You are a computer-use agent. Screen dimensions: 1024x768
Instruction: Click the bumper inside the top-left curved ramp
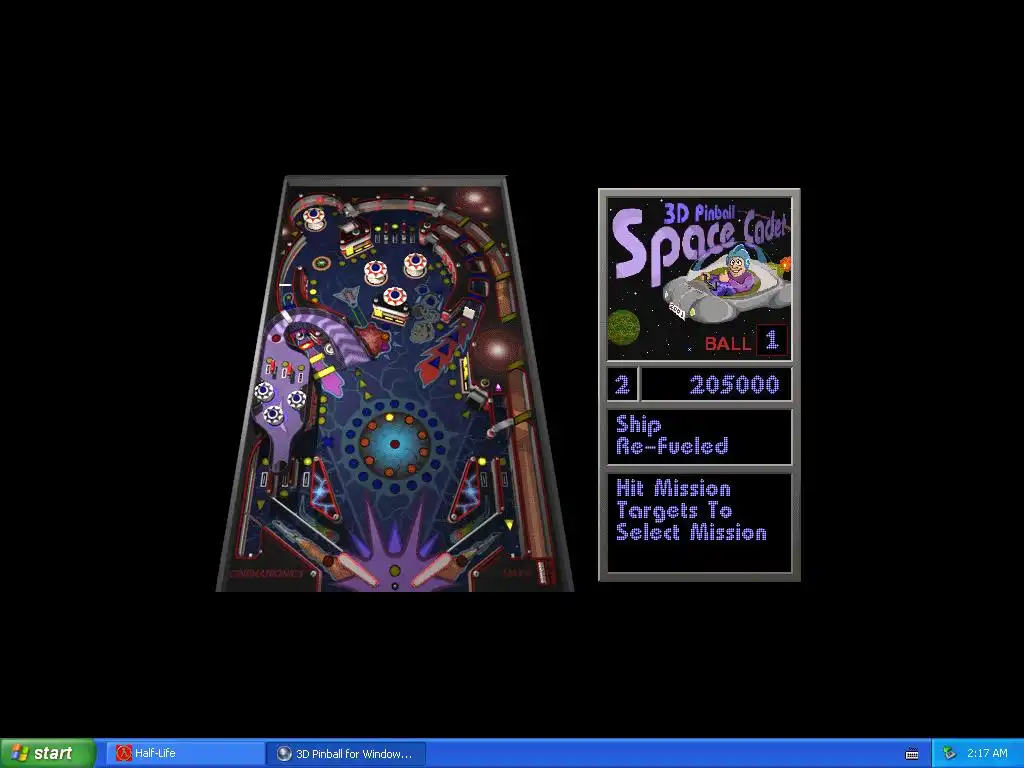(x=314, y=218)
